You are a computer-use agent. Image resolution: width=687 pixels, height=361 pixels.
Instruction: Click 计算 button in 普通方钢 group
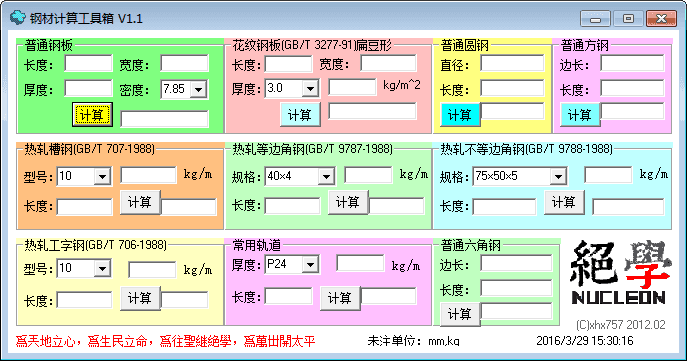(580, 115)
